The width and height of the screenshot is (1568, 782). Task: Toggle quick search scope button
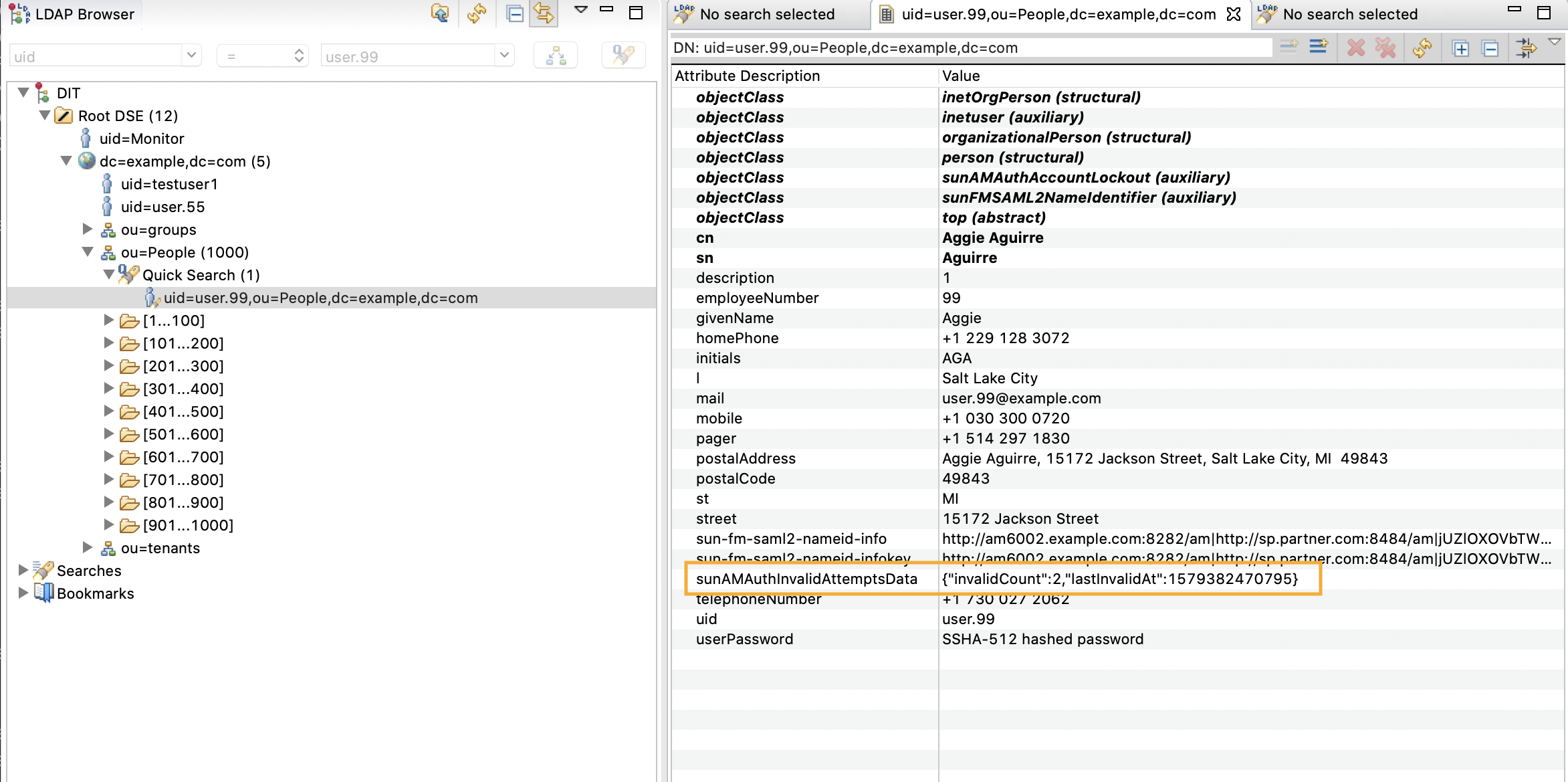tap(556, 56)
